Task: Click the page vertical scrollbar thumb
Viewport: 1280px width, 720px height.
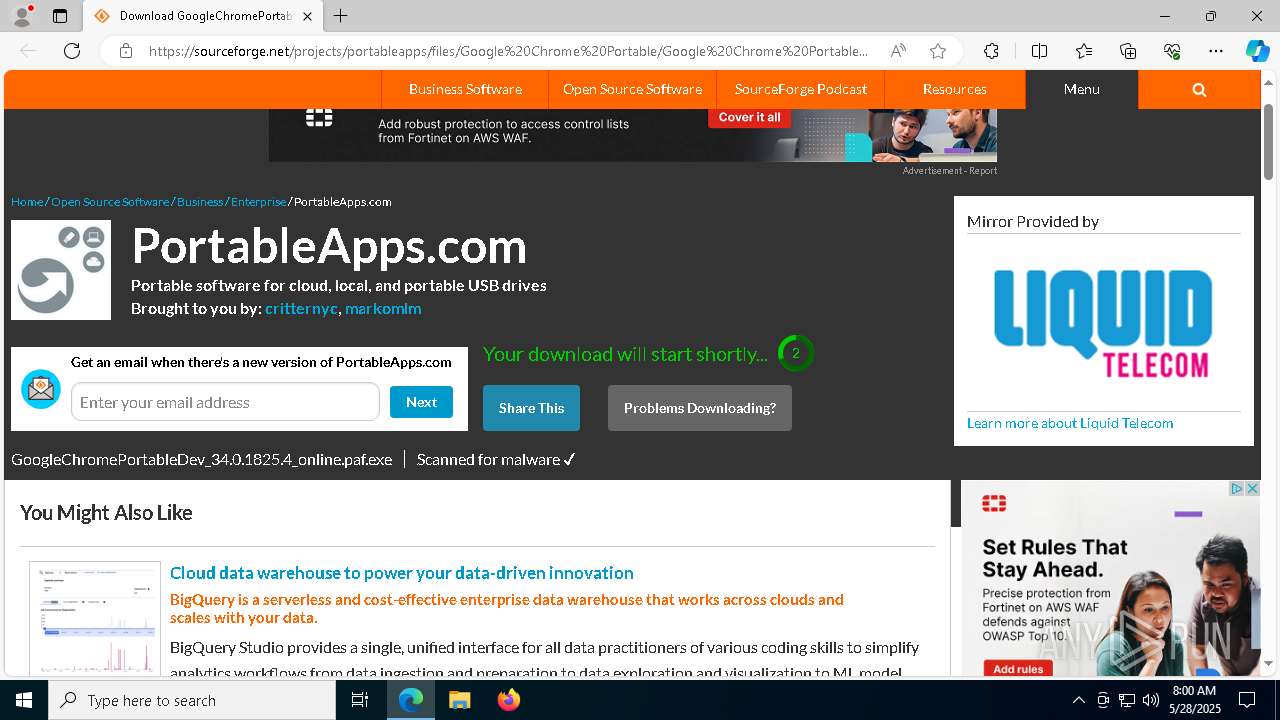Action: [x=1269, y=140]
